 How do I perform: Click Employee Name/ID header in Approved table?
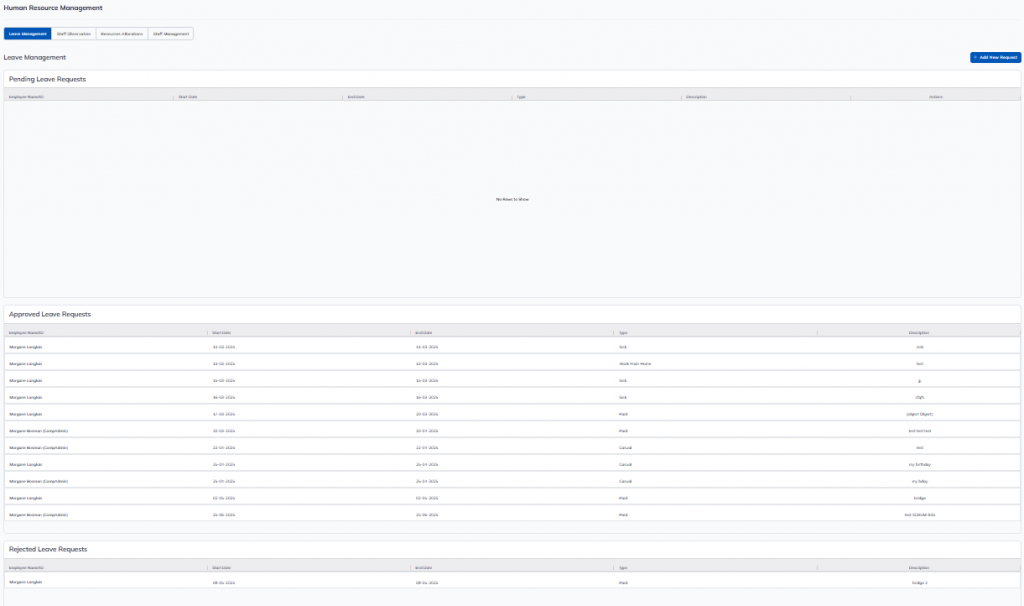pyautogui.click(x=27, y=332)
